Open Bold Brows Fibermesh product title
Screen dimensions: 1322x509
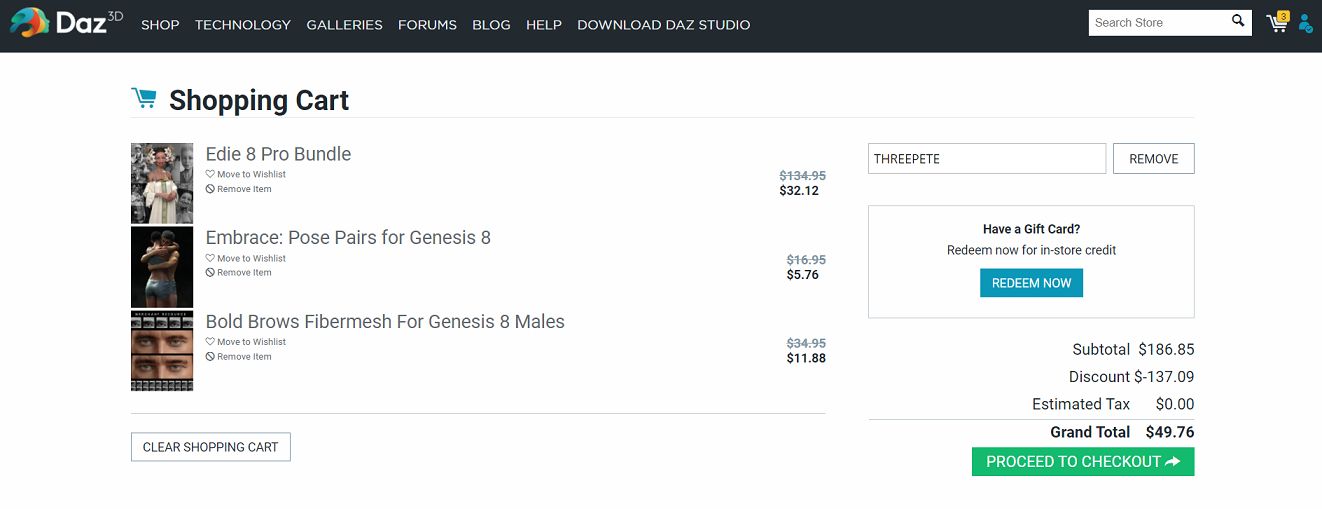pyautogui.click(x=385, y=322)
